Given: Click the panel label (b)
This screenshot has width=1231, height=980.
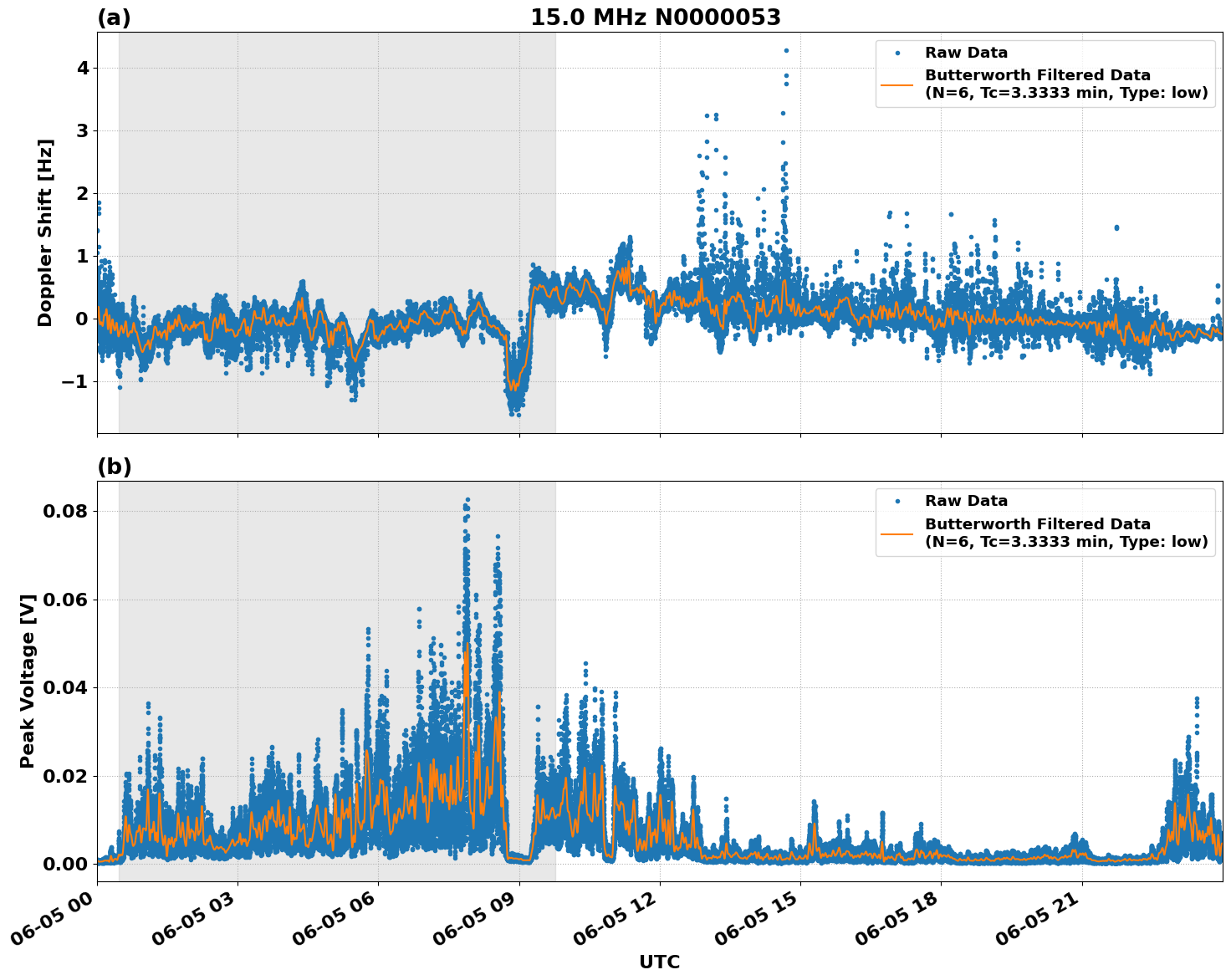Looking at the screenshot, I should 115,467.
